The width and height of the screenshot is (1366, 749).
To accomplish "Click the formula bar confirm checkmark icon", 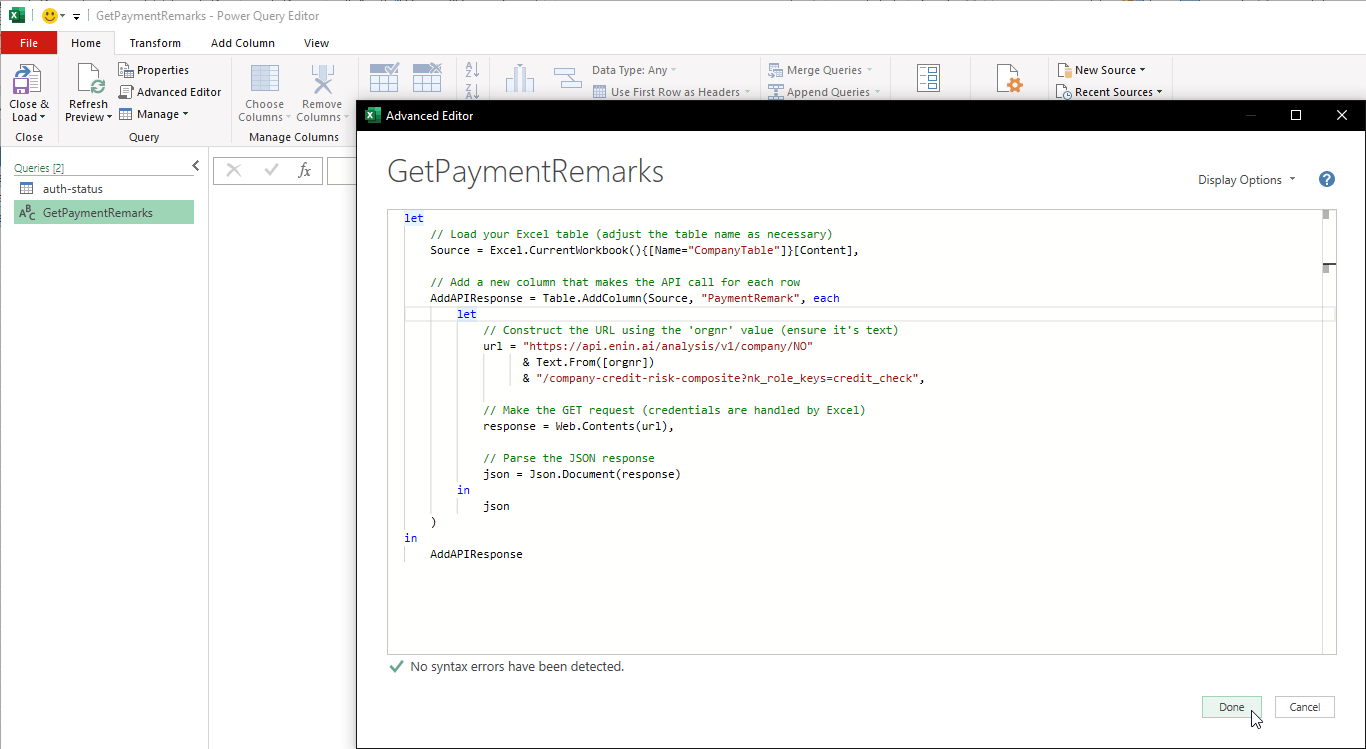I will pyautogui.click(x=271, y=171).
